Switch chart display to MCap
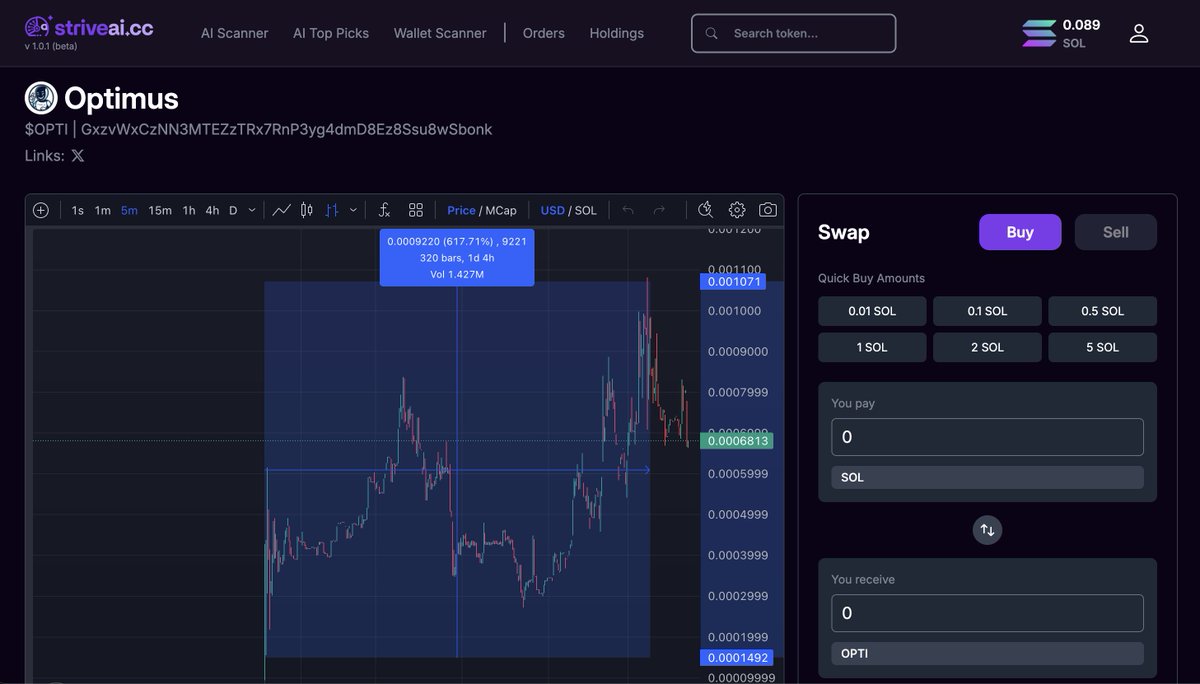Image resolution: width=1200 pixels, height=684 pixels. point(502,210)
